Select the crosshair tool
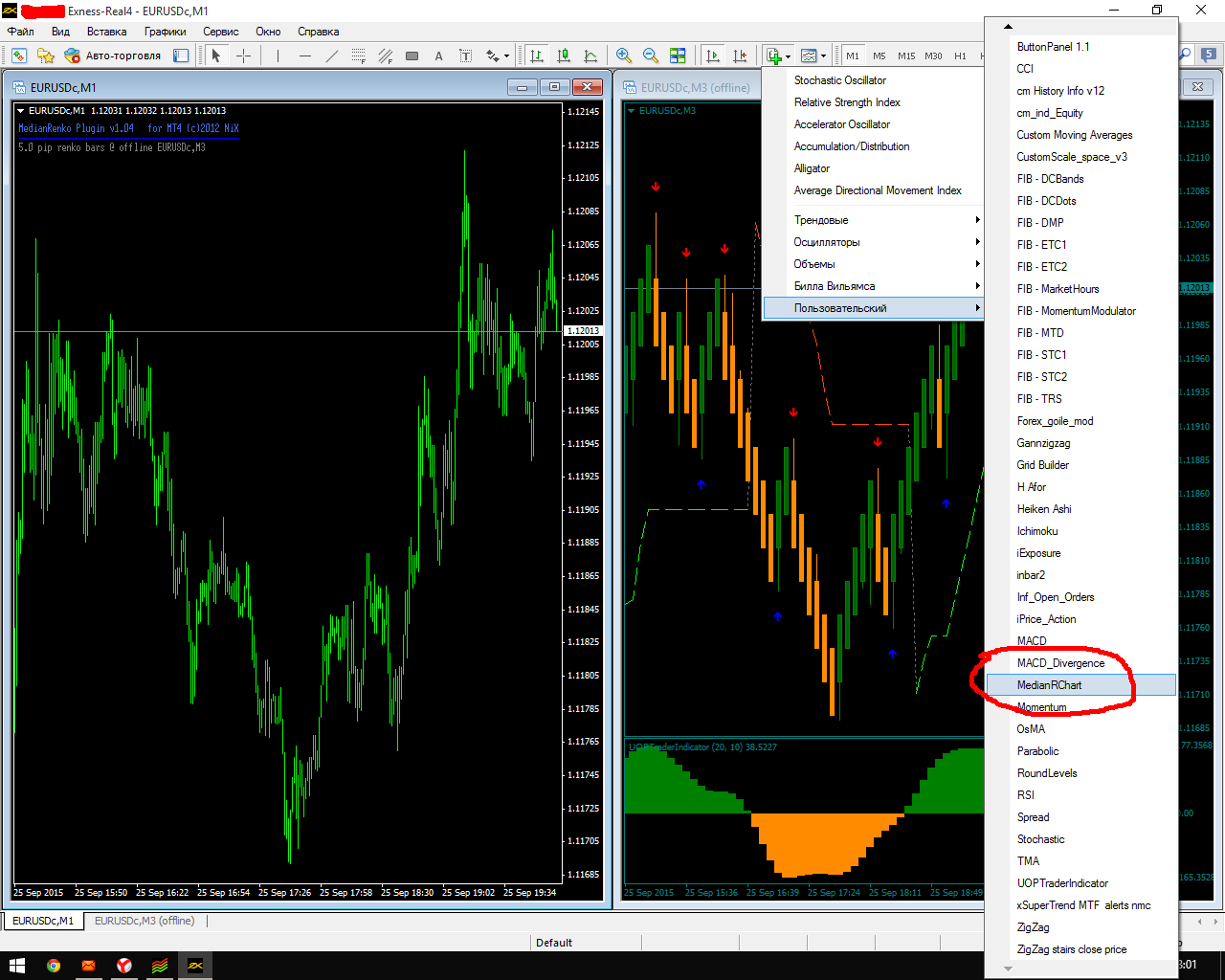The height and width of the screenshot is (980, 1225). 244,56
